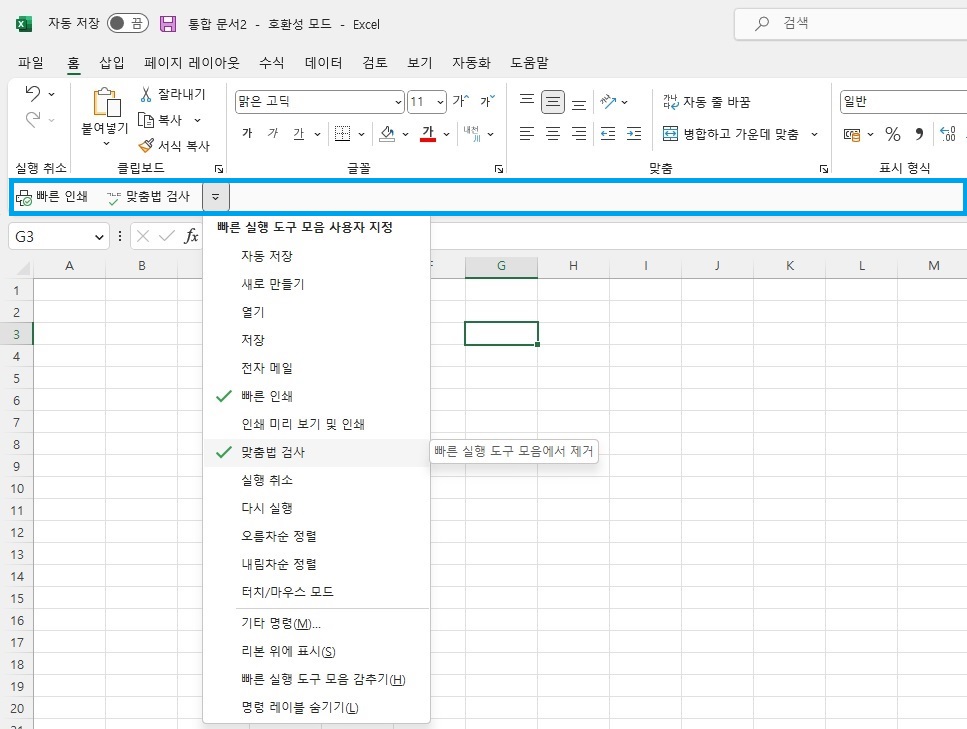The width and height of the screenshot is (967, 729).
Task: Switch to the Review (검토) tab
Action: click(375, 62)
